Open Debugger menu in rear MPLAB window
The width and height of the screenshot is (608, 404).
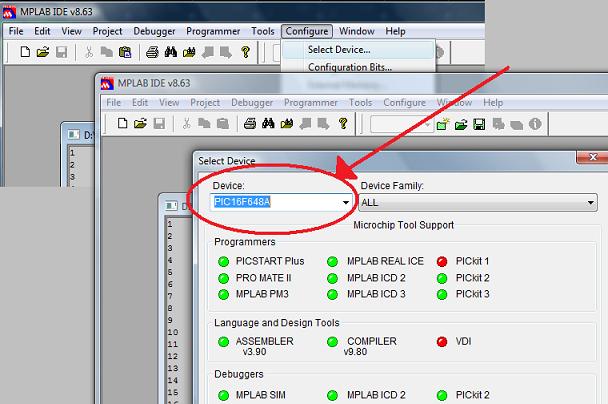tap(154, 31)
